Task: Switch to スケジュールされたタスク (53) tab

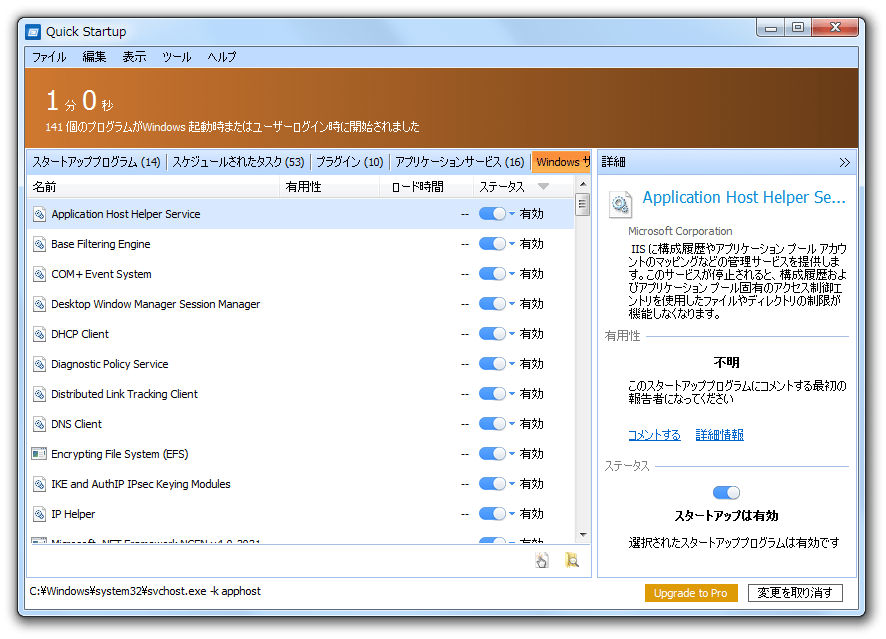Action: 238,162
